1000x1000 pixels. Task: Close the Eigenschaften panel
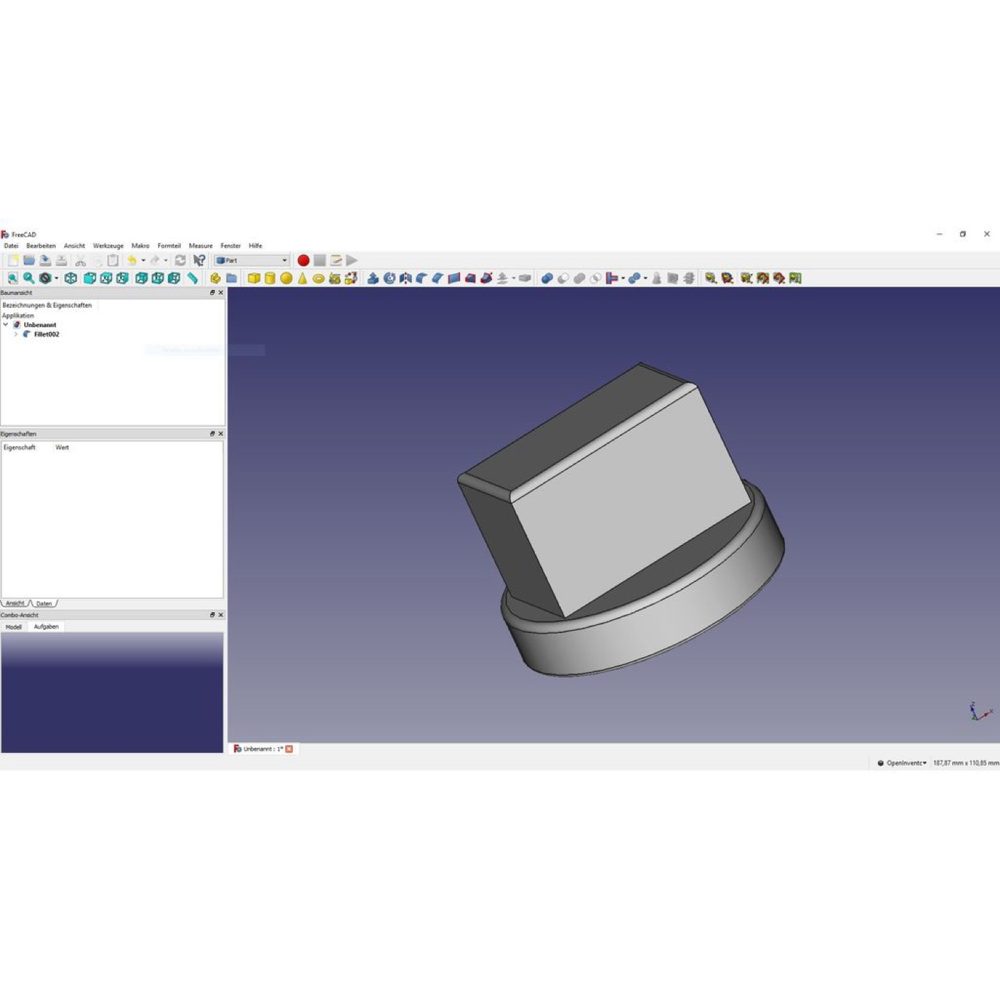pyautogui.click(x=221, y=434)
